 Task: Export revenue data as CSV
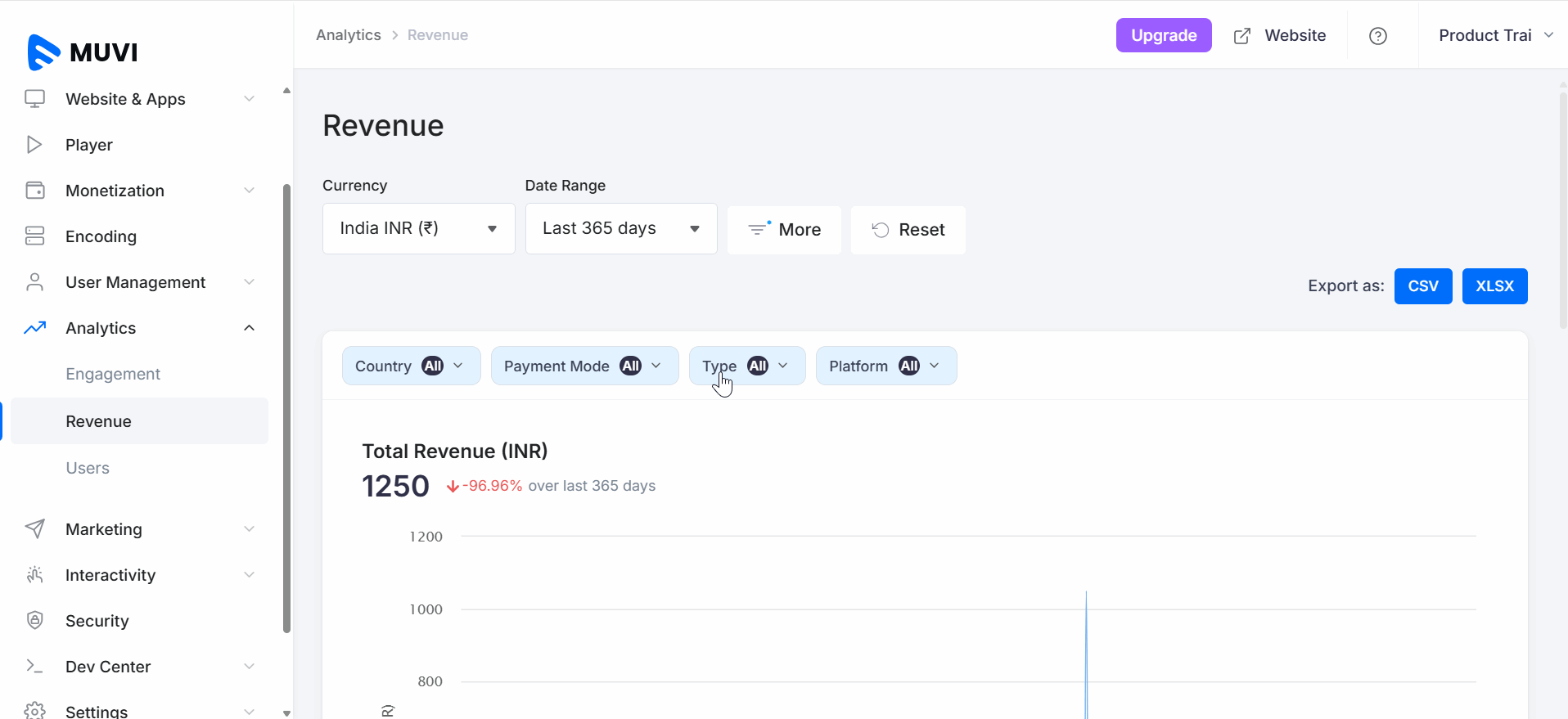[x=1422, y=286]
